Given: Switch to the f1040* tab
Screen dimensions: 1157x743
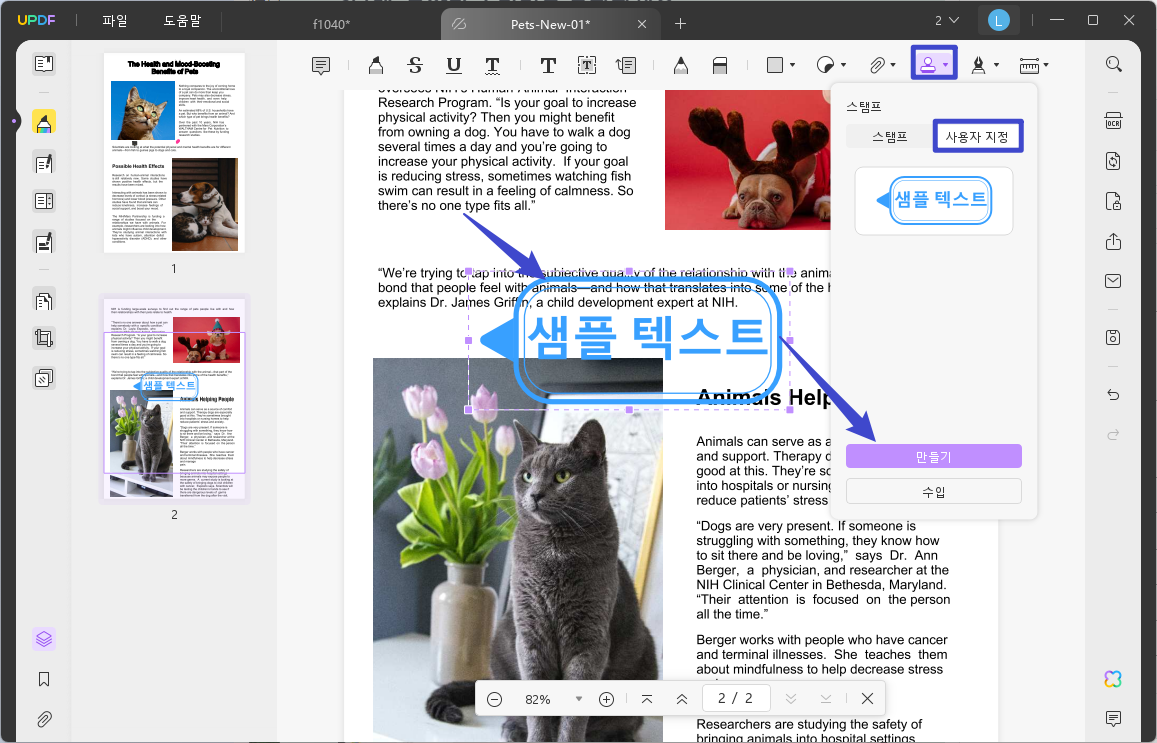Looking at the screenshot, I should point(331,24).
